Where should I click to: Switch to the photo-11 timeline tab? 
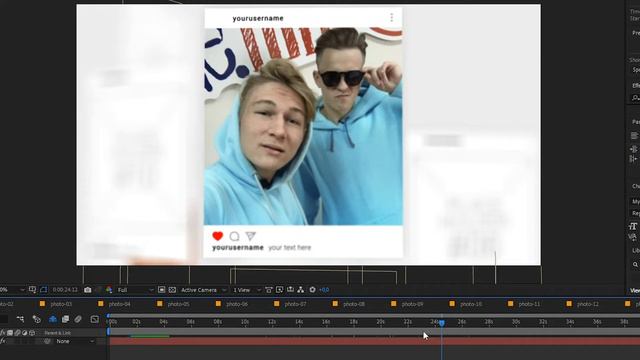click(x=529, y=304)
